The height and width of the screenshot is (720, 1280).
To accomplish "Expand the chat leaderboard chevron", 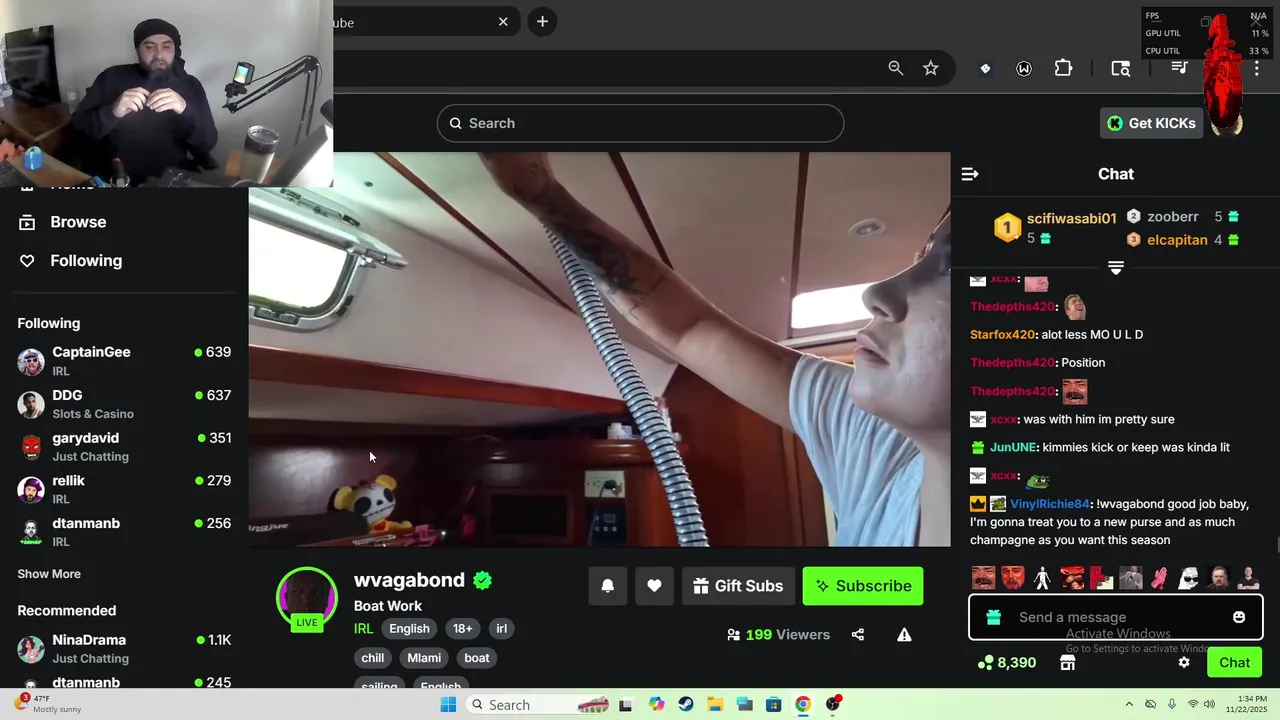I will pos(1116,268).
